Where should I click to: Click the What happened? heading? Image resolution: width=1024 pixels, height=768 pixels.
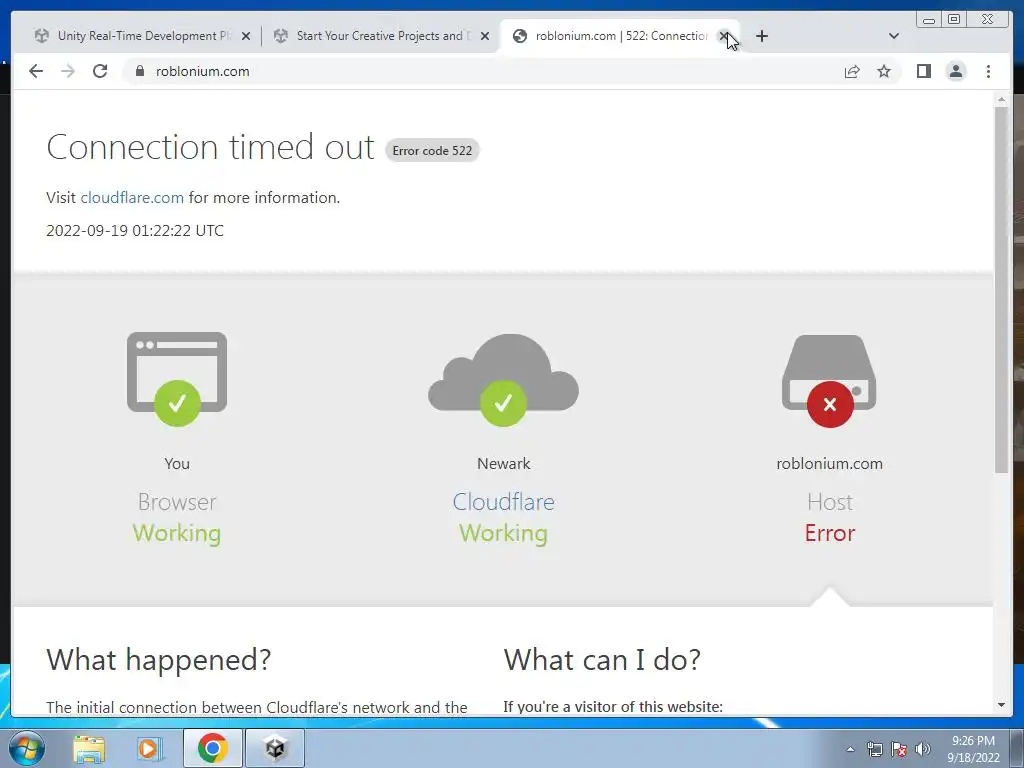(x=159, y=660)
